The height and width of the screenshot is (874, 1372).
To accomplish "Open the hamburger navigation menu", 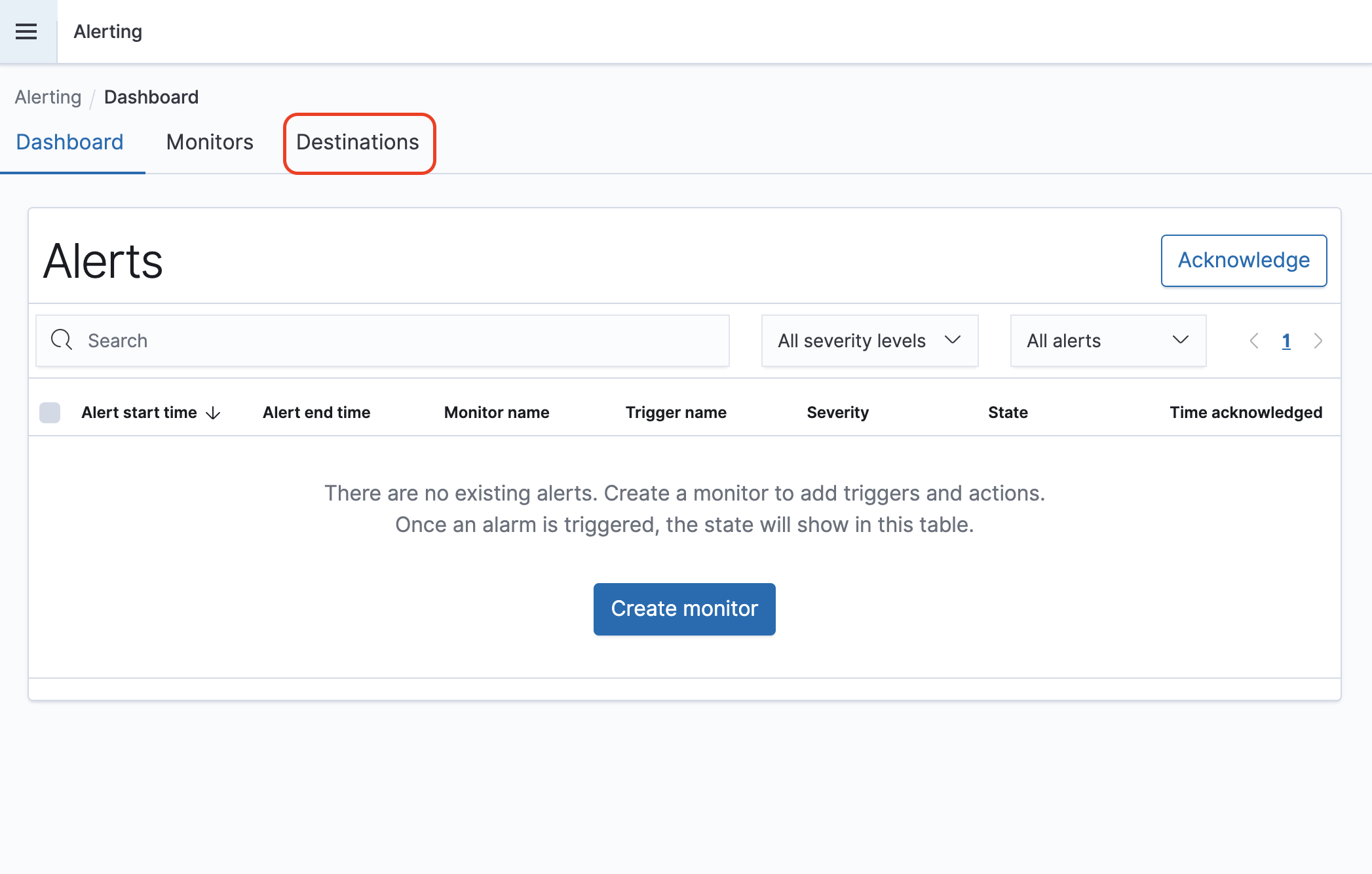I will pyautogui.click(x=26, y=31).
